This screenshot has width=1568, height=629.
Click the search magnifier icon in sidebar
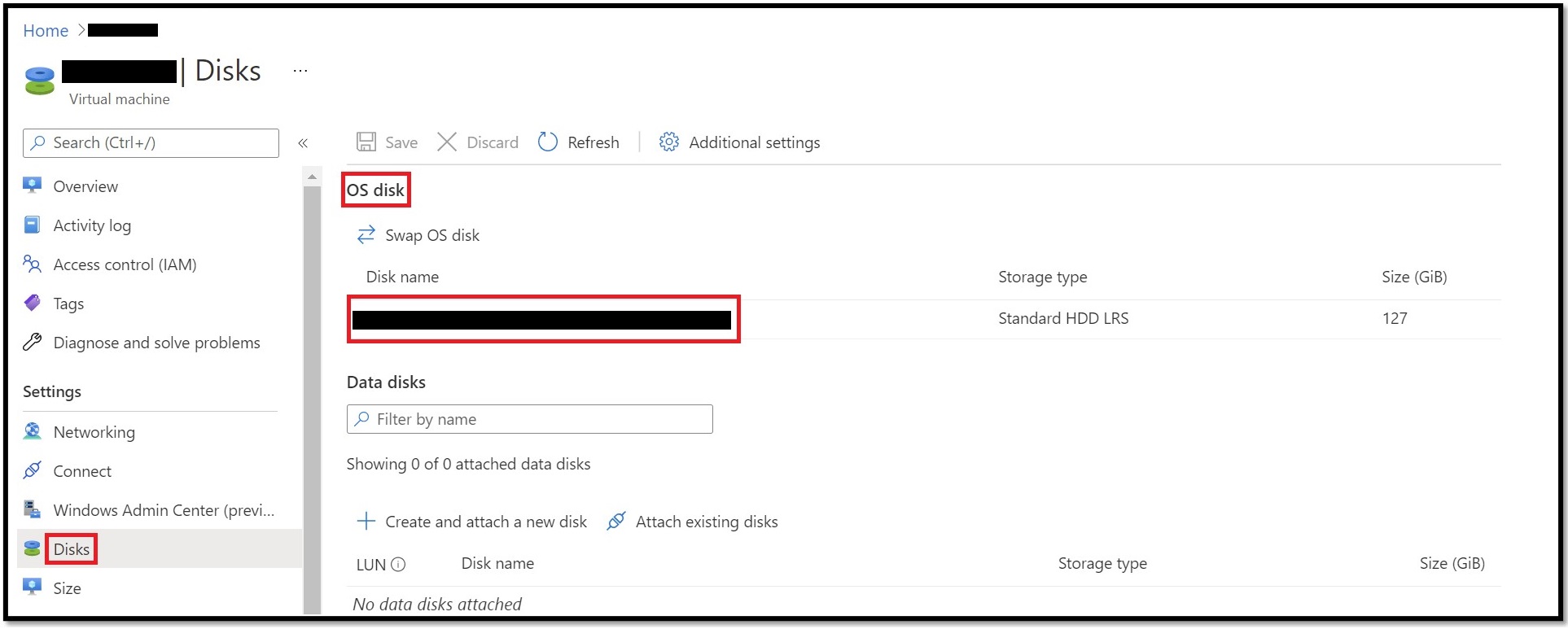37,142
